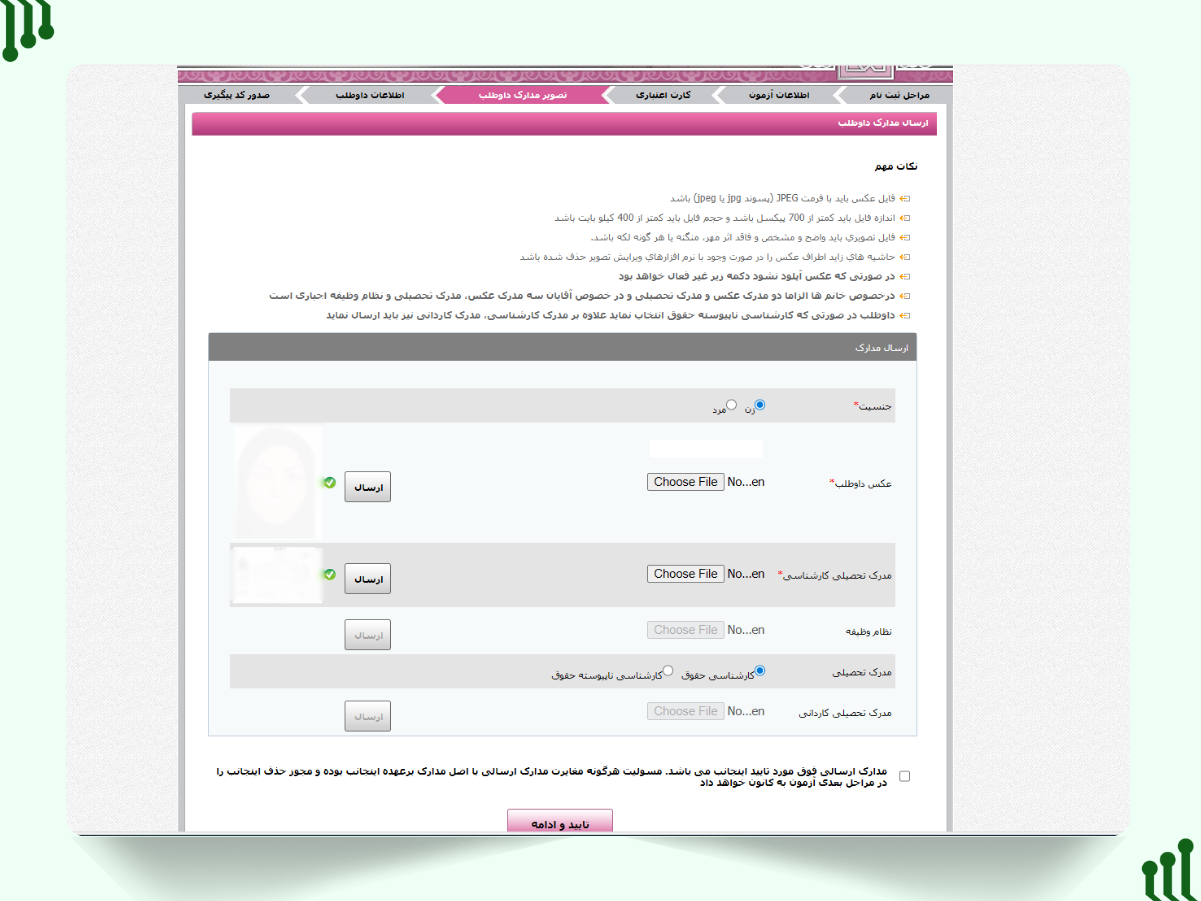Image resolution: width=1201 pixels, height=901 pixels.
Task: Click the green circuit logo at bottom-right corner
Action: pos(1168,871)
